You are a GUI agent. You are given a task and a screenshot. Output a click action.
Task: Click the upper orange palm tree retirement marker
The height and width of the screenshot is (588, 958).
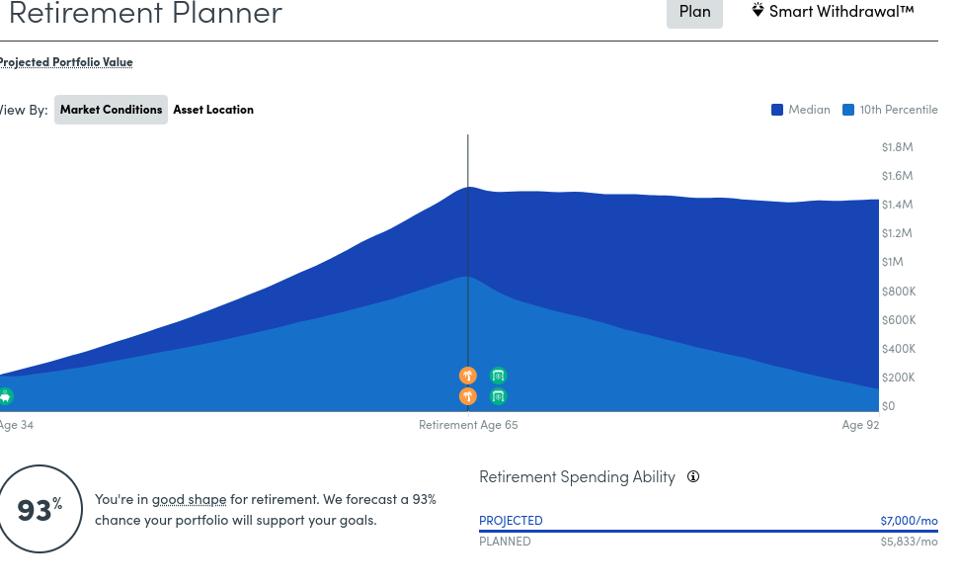[x=467, y=376]
